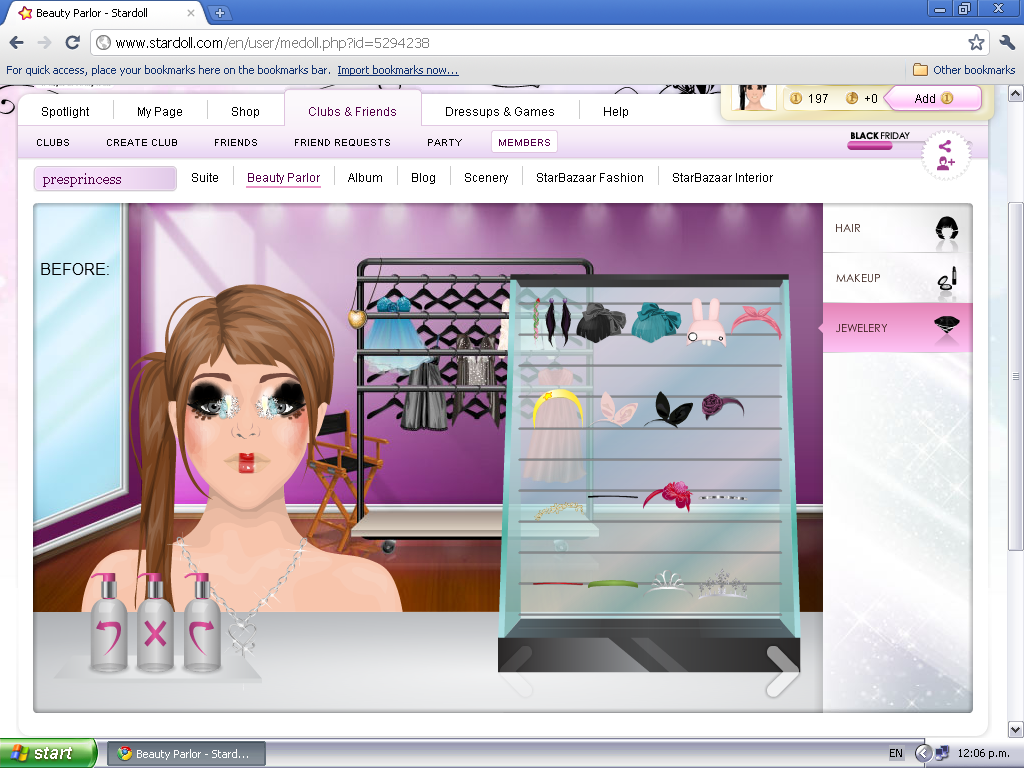Open the Other bookmarks folder
1024x768 pixels.
pyautogui.click(x=966, y=71)
